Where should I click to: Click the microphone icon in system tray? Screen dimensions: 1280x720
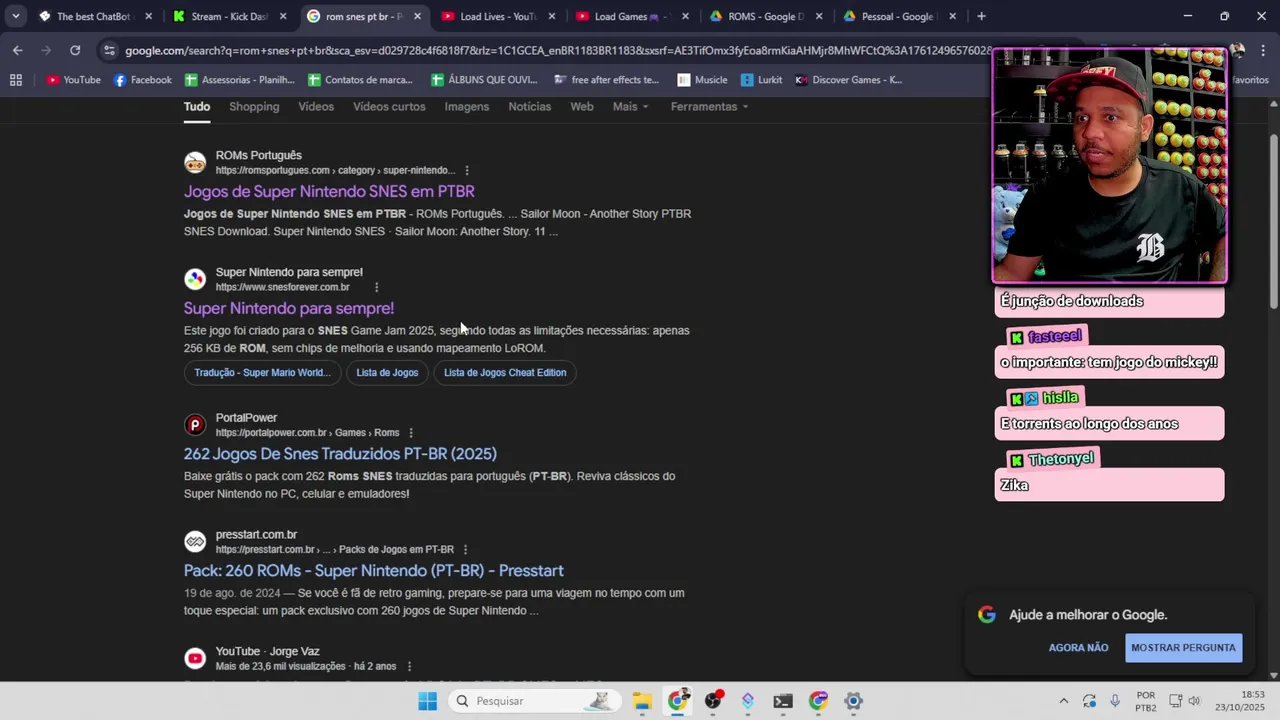click(1115, 701)
